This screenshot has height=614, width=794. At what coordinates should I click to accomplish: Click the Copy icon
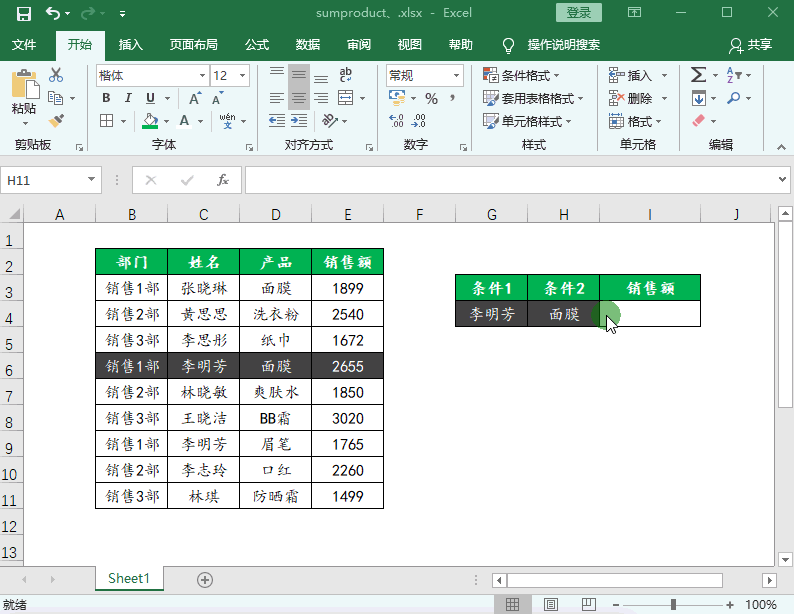(55, 98)
